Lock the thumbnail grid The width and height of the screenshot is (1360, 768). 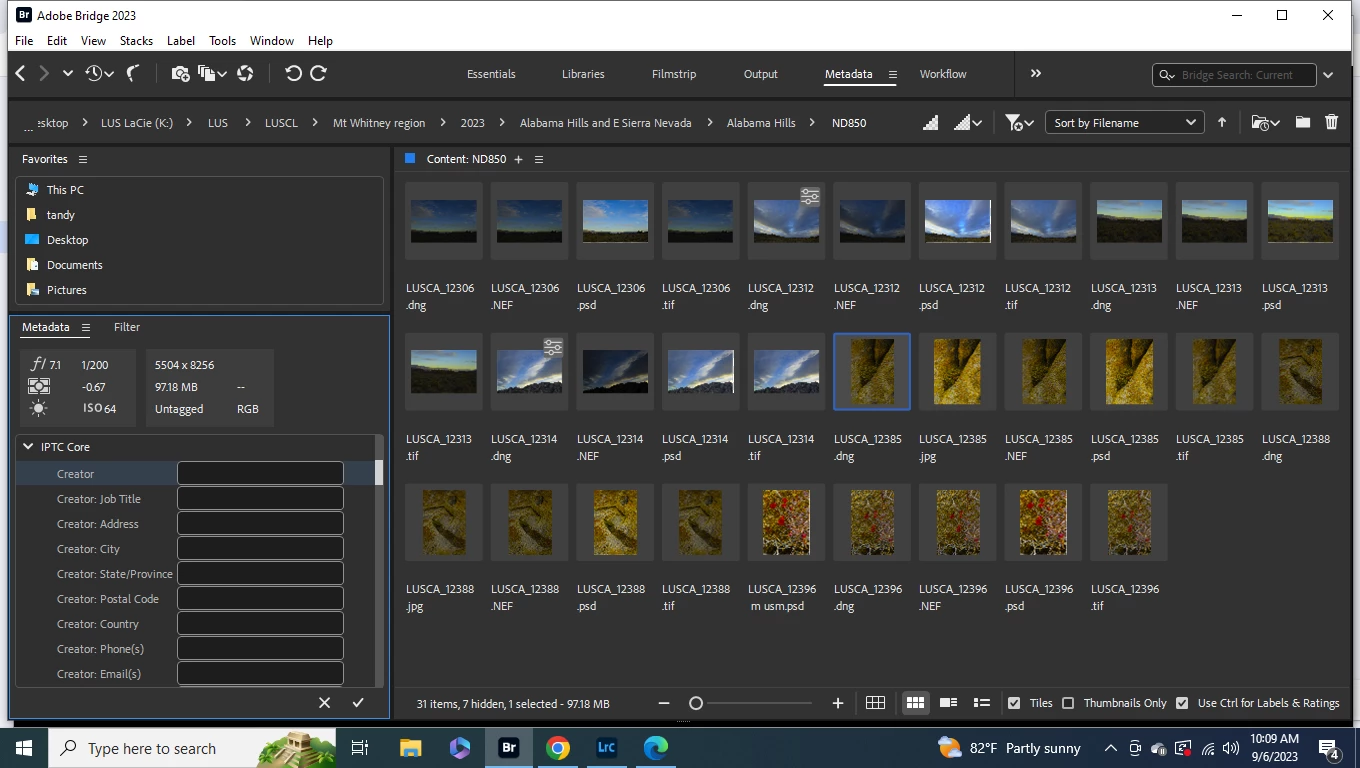pos(875,703)
